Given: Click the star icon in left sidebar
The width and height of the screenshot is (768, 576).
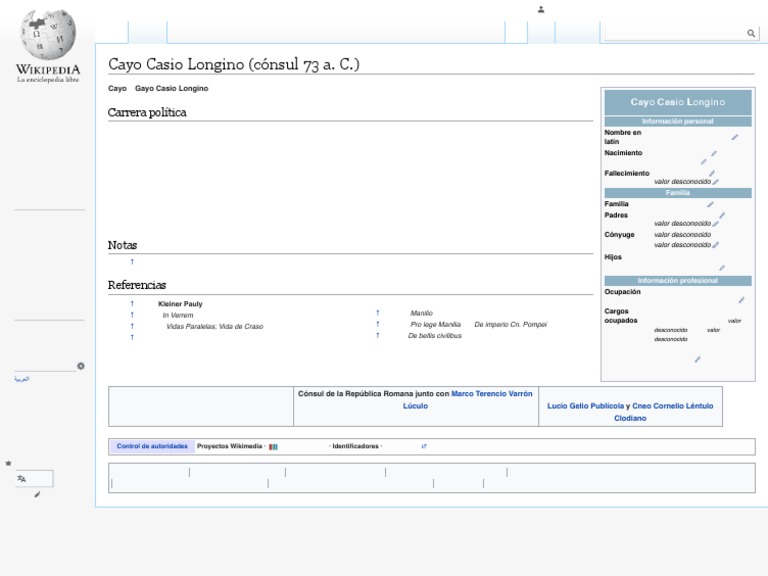Looking at the screenshot, I should pyautogui.click(x=8, y=464).
